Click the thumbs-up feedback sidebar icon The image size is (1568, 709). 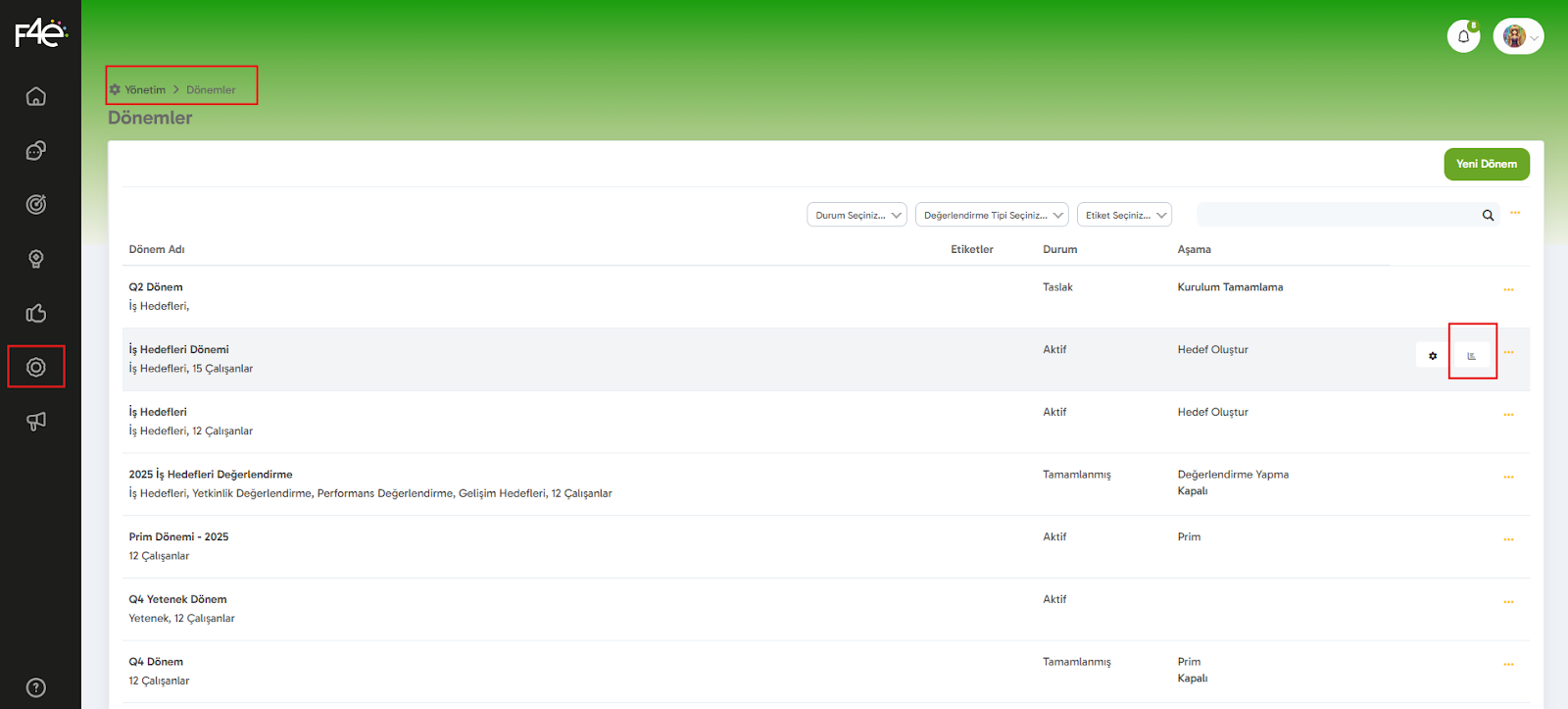pos(36,313)
